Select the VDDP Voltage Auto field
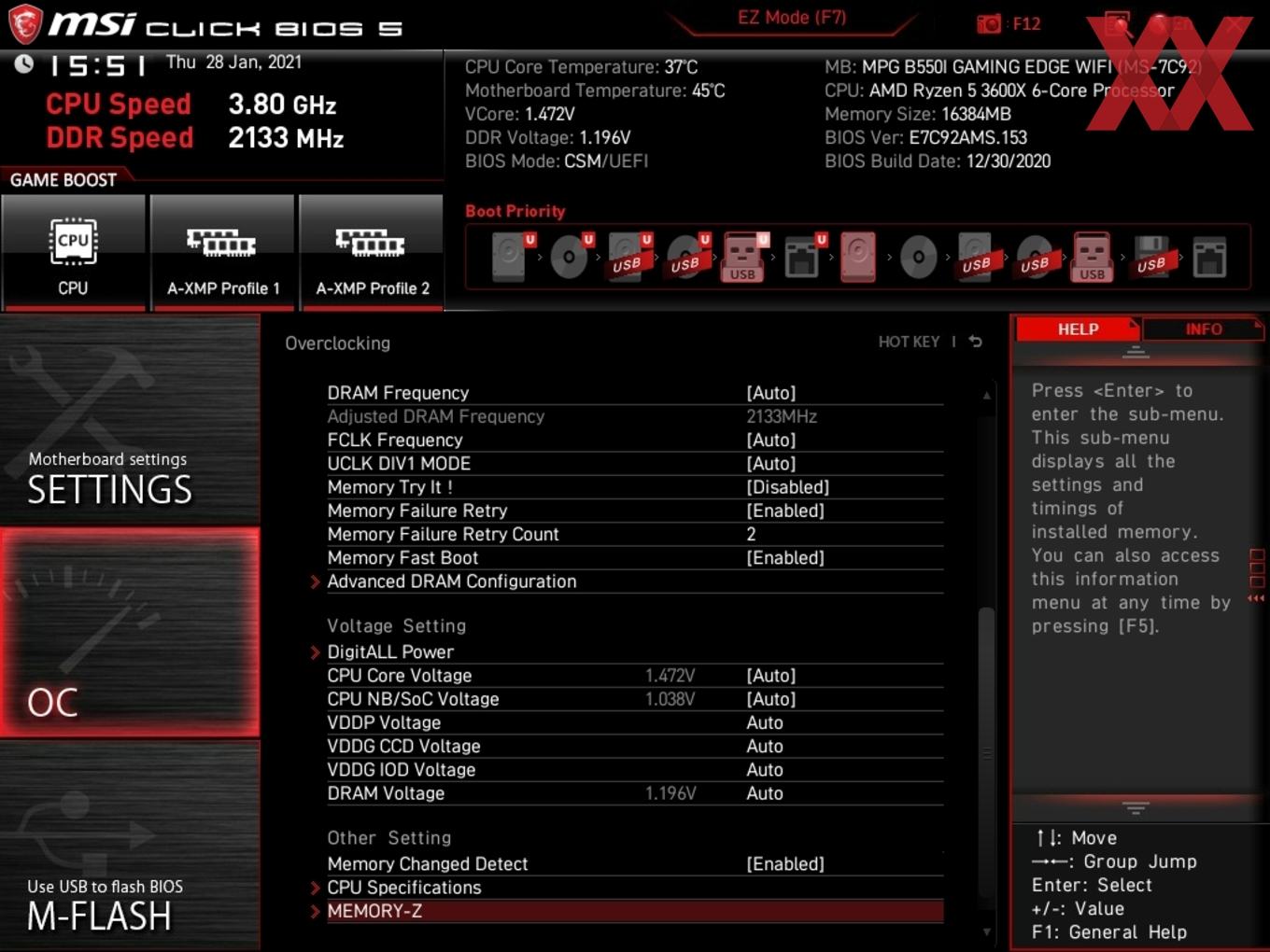This screenshot has height=952, width=1270. coord(765,722)
